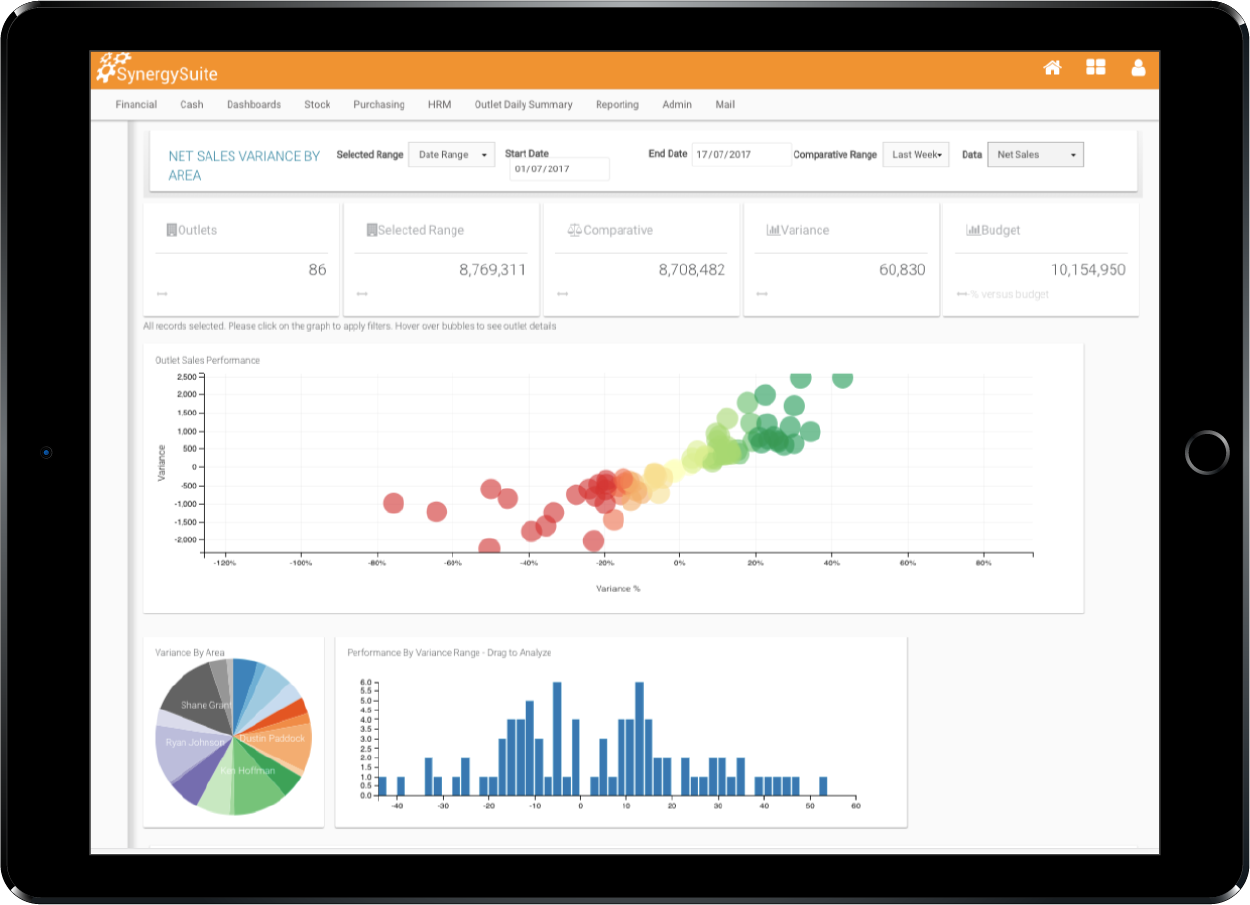Click the chart icon beside Budget
This screenshot has width=1250, height=905.
972,230
